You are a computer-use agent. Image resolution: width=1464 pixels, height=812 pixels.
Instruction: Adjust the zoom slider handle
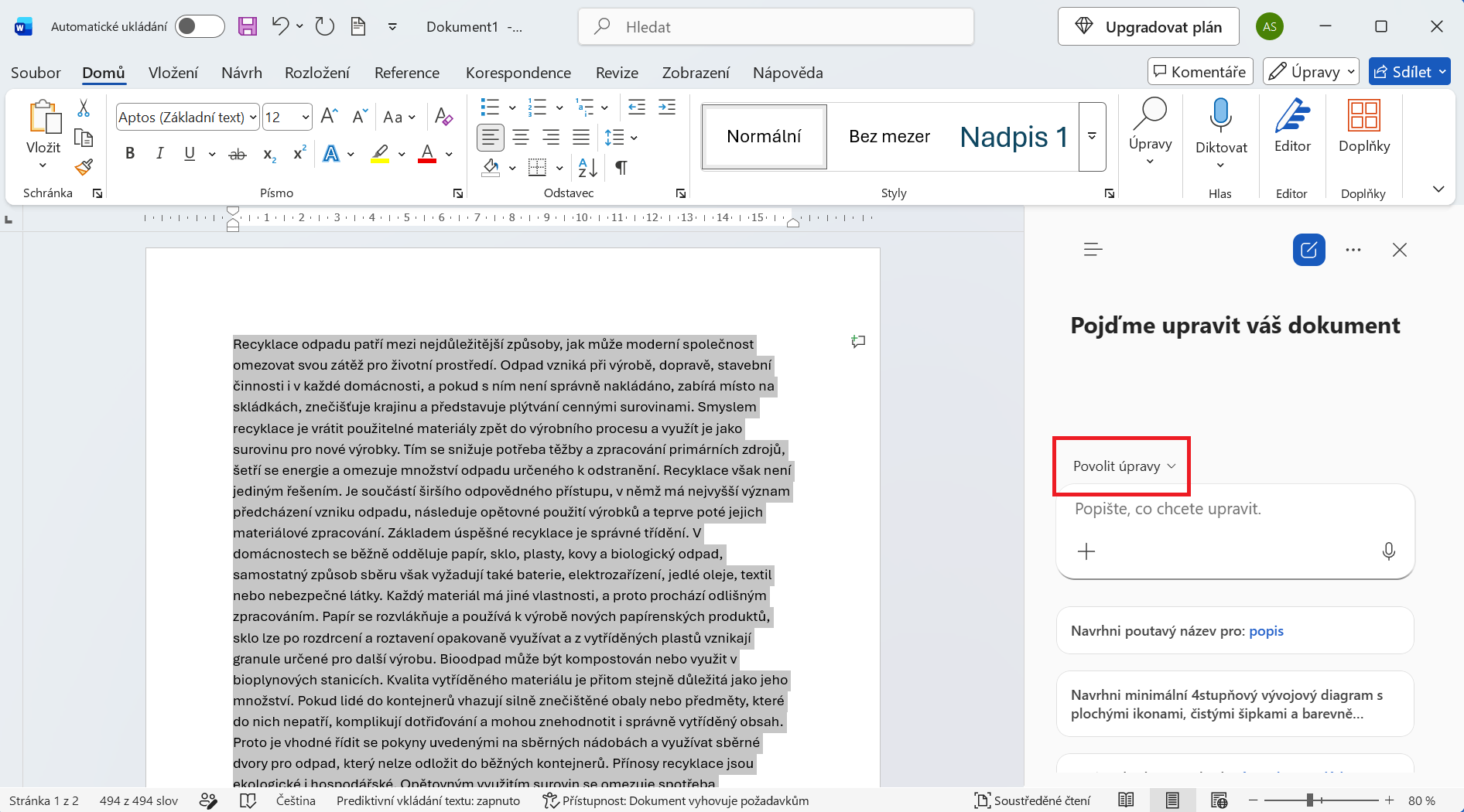[x=1310, y=800]
